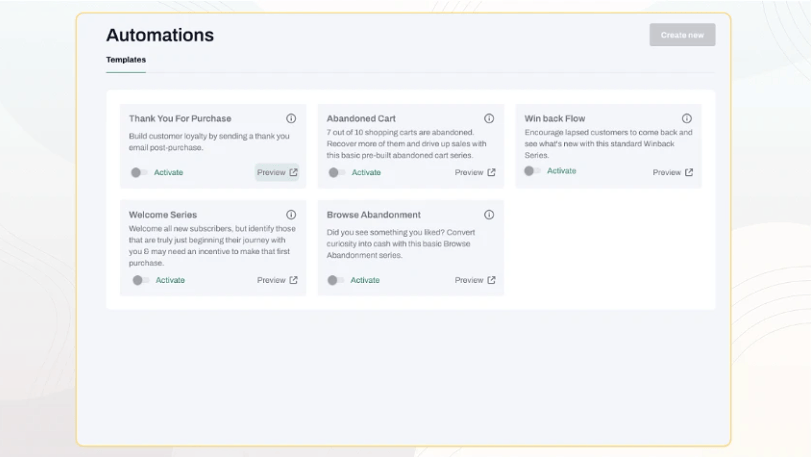Open Win back Flow preview
The width and height of the screenshot is (811, 457).
(673, 172)
